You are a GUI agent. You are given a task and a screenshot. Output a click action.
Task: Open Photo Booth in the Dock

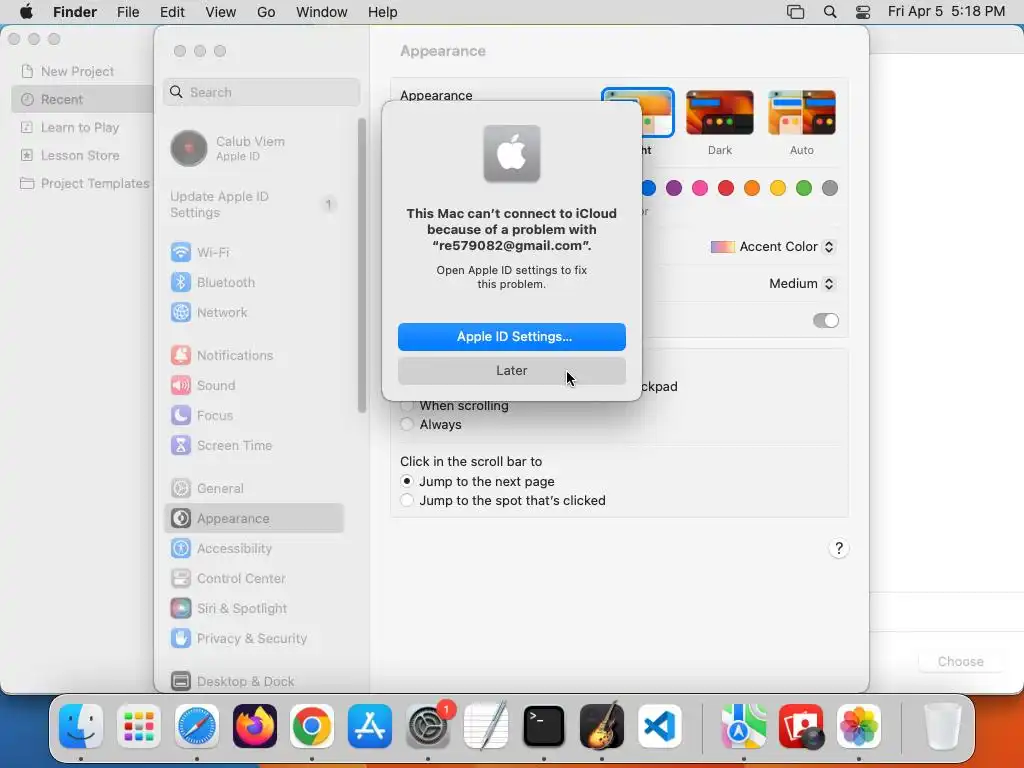(801, 726)
